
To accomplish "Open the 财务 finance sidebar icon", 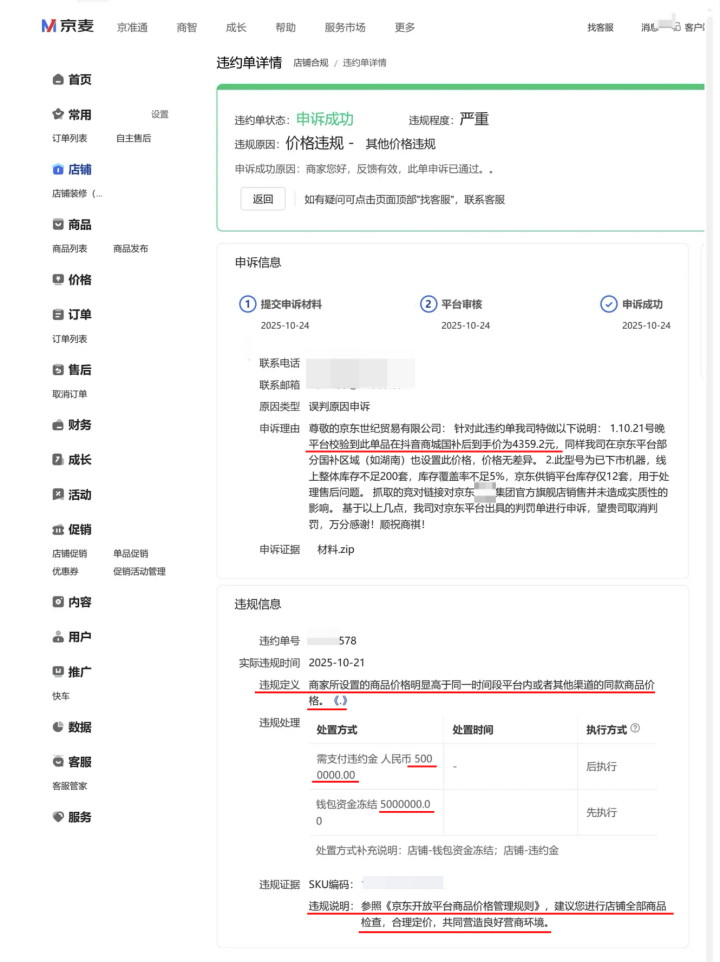I will tap(58, 425).
